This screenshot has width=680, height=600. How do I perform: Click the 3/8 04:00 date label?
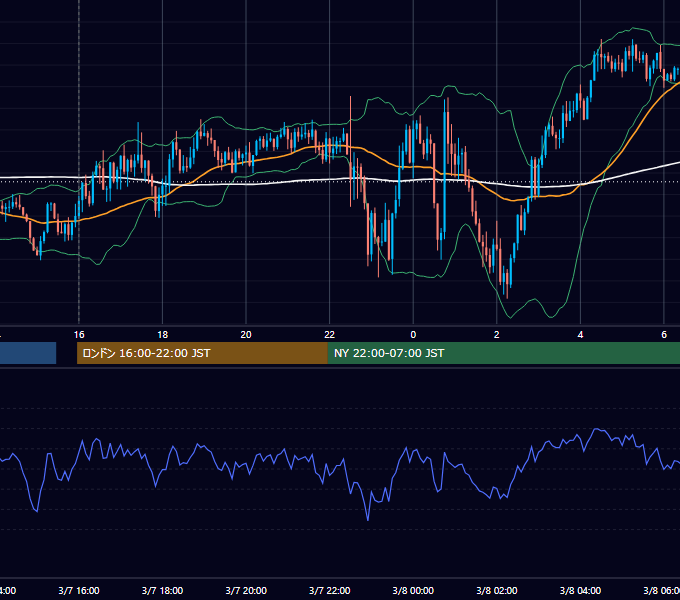pos(580,590)
